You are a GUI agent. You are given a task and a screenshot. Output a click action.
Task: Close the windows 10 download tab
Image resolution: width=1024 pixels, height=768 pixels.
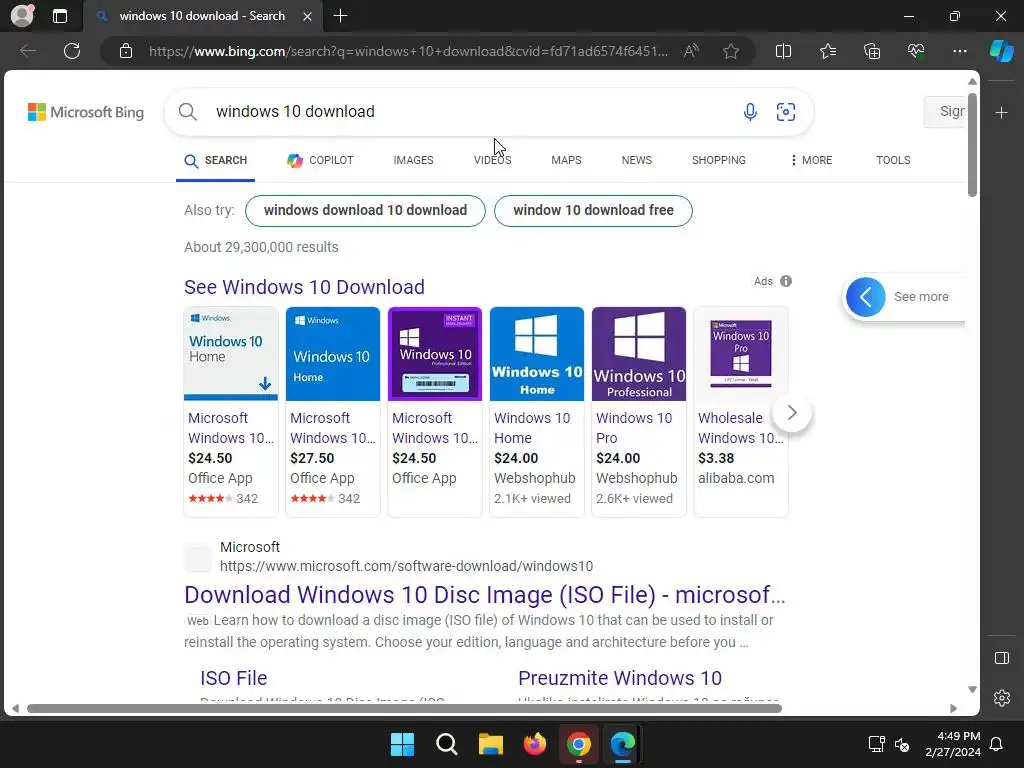[308, 16]
